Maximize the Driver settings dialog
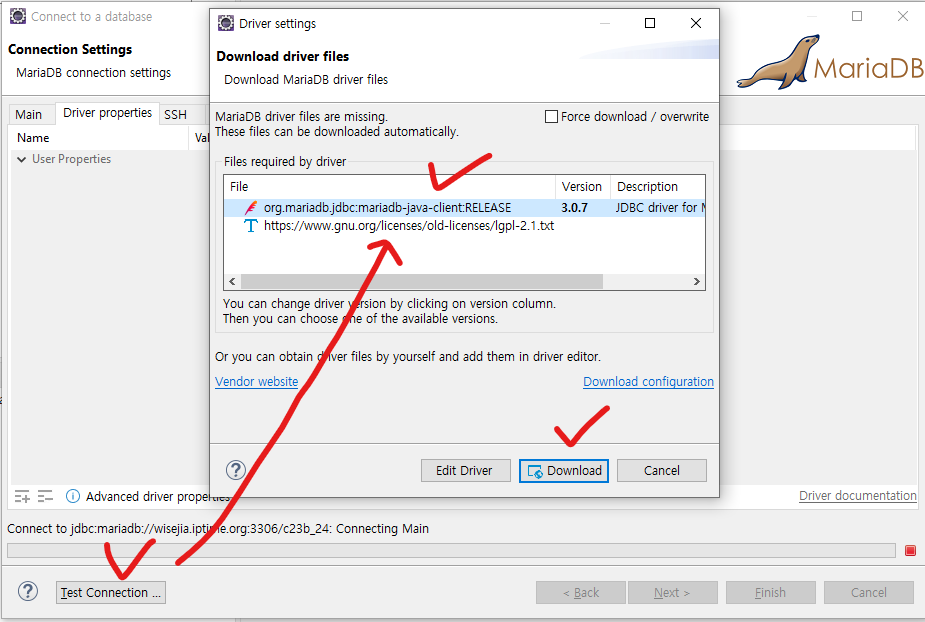 point(650,23)
